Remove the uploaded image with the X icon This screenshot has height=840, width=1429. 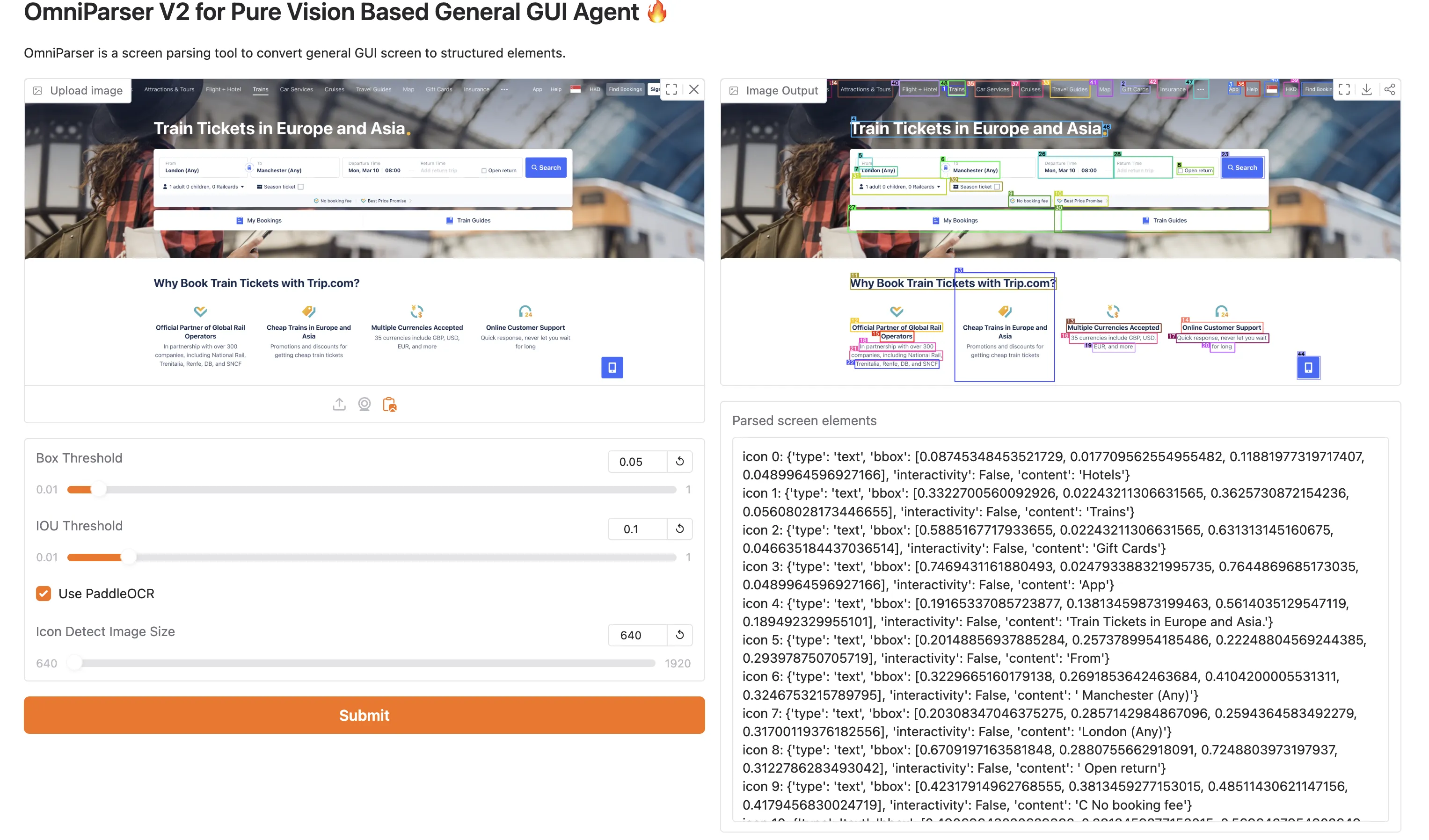coord(693,89)
